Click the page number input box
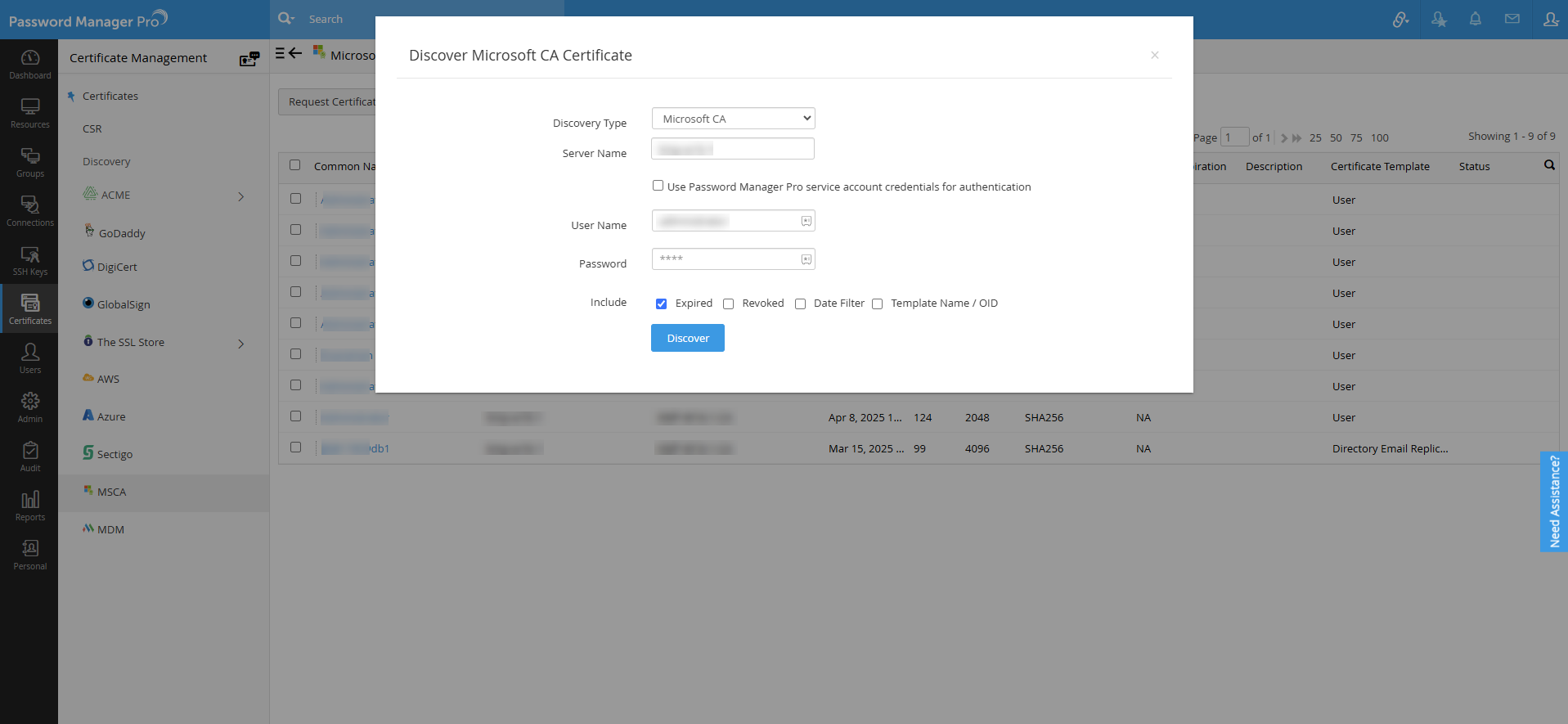The image size is (1568, 724). [x=1234, y=137]
